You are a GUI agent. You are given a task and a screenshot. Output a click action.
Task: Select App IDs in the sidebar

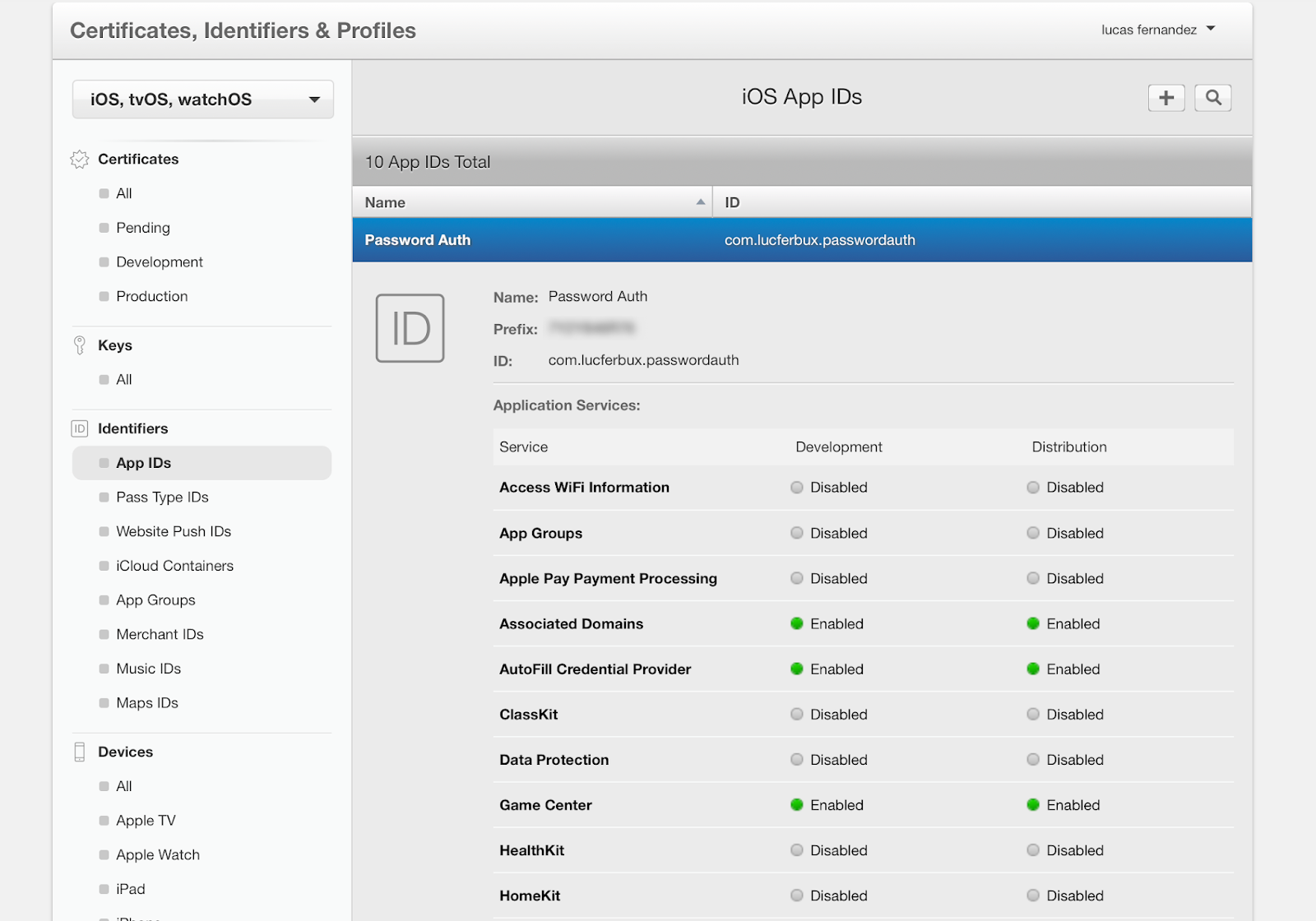tap(144, 463)
